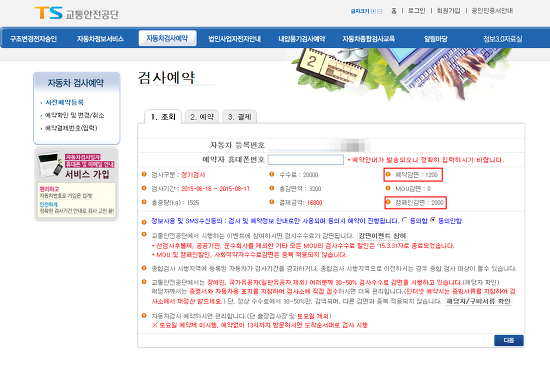Click the 감면이벤트 참여 button

382,236
